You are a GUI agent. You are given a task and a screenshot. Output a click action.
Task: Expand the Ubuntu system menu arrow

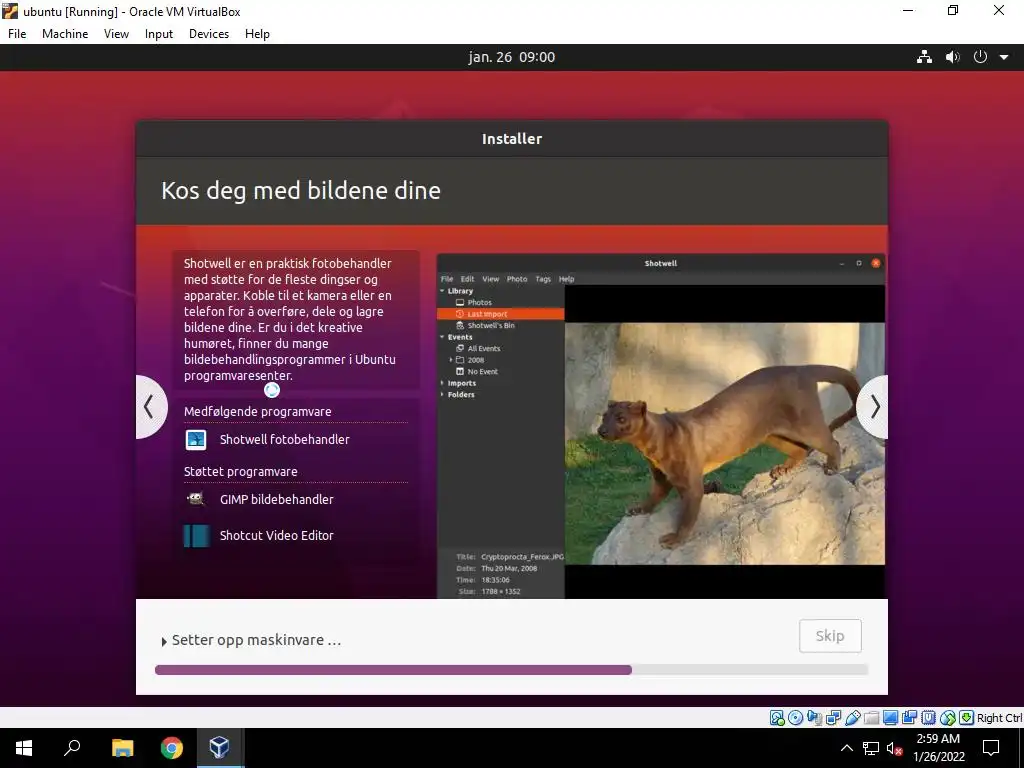pyautogui.click(x=1004, y=57)
